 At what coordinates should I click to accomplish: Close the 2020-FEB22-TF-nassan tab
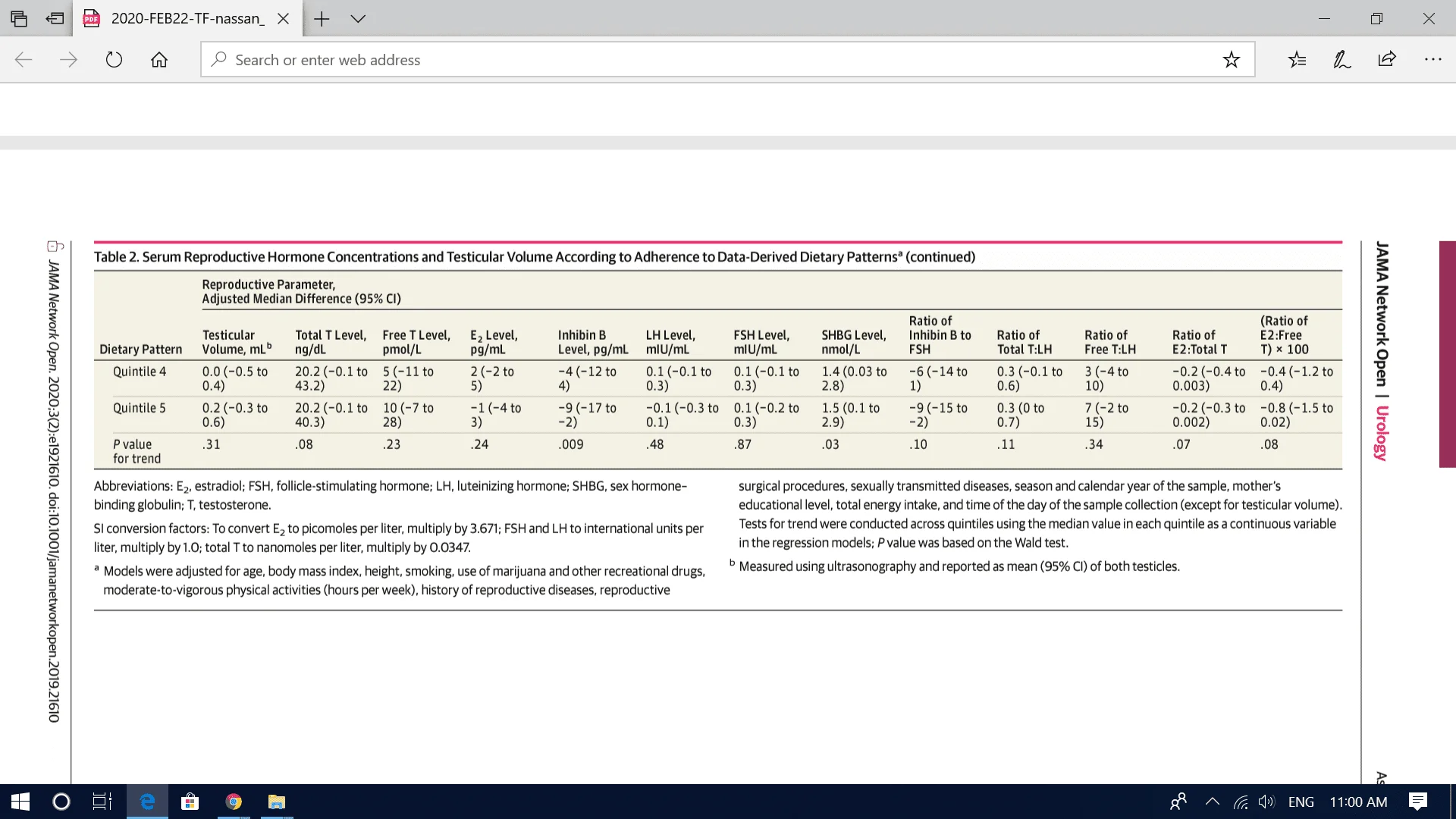pyautogui.click(x=284, y=19)
